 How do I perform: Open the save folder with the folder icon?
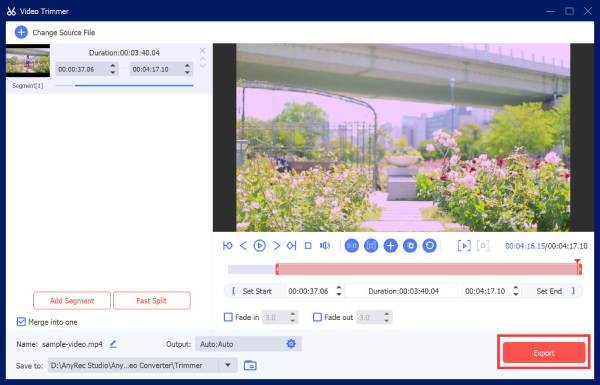coord(250,365)
